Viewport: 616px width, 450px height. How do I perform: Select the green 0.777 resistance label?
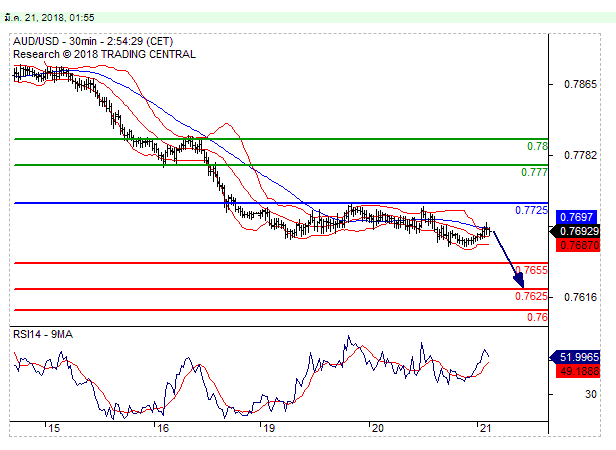534,172
